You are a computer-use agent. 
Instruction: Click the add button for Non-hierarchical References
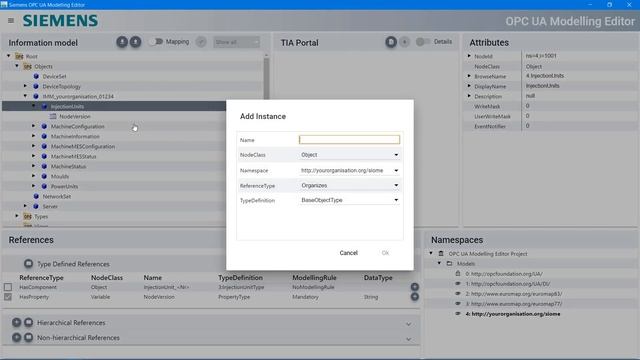coord(16,338)
